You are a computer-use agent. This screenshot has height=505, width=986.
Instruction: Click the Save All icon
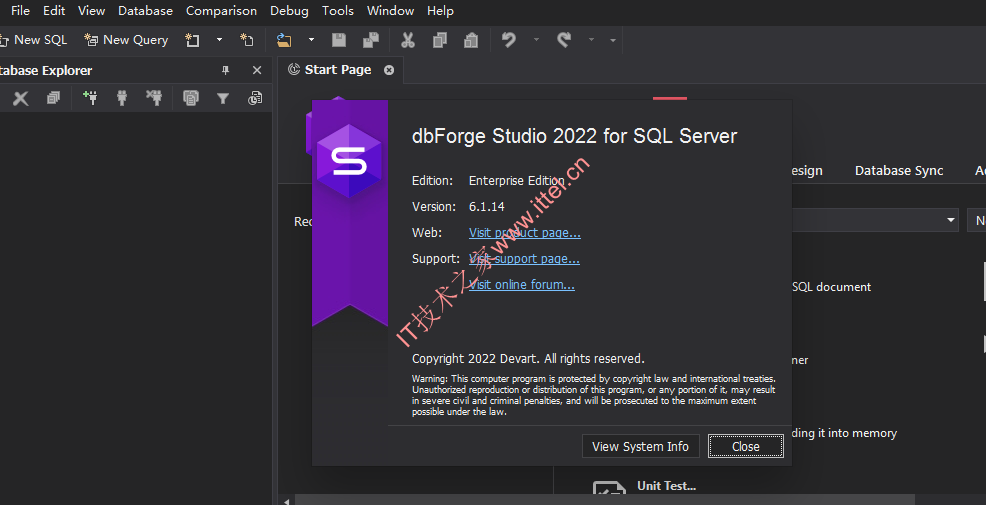[371, 40]
